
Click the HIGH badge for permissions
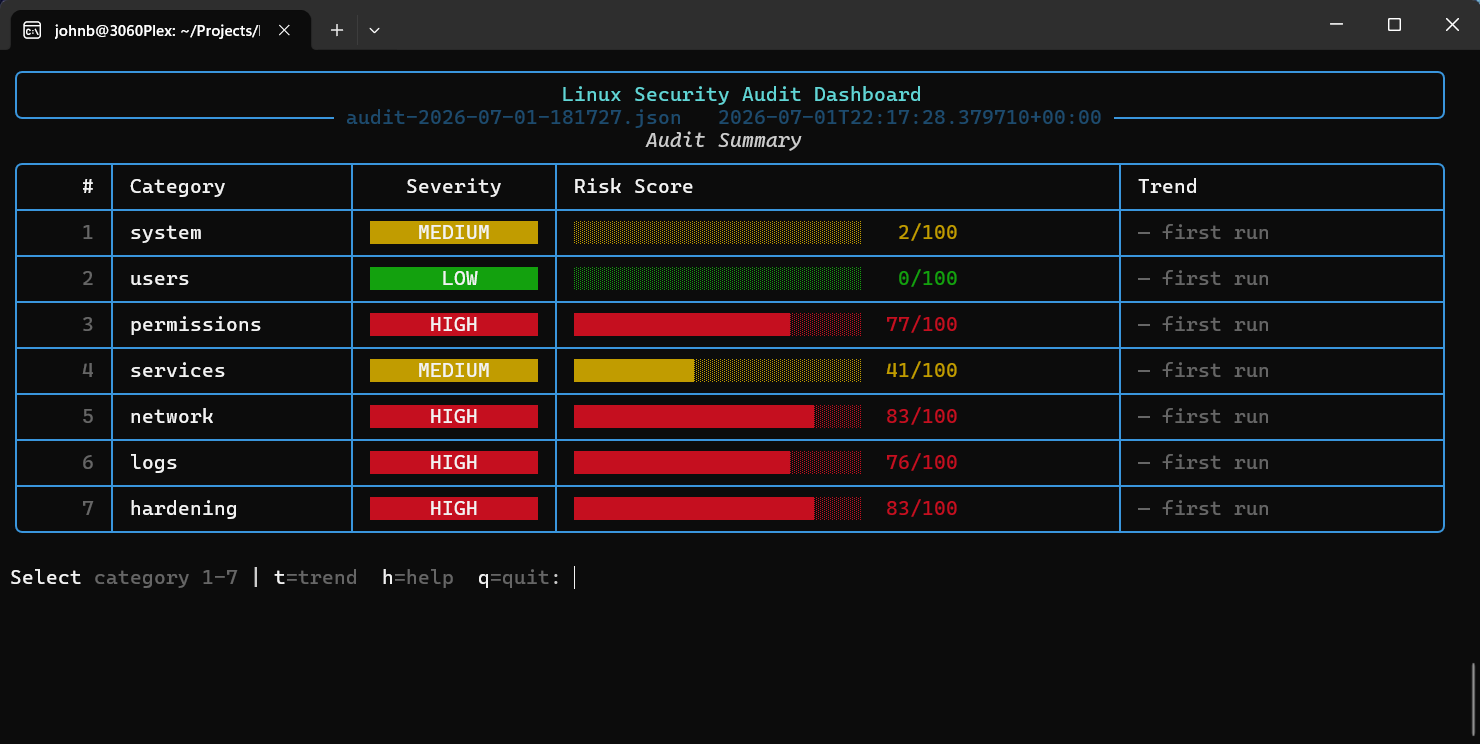[454, 325]
